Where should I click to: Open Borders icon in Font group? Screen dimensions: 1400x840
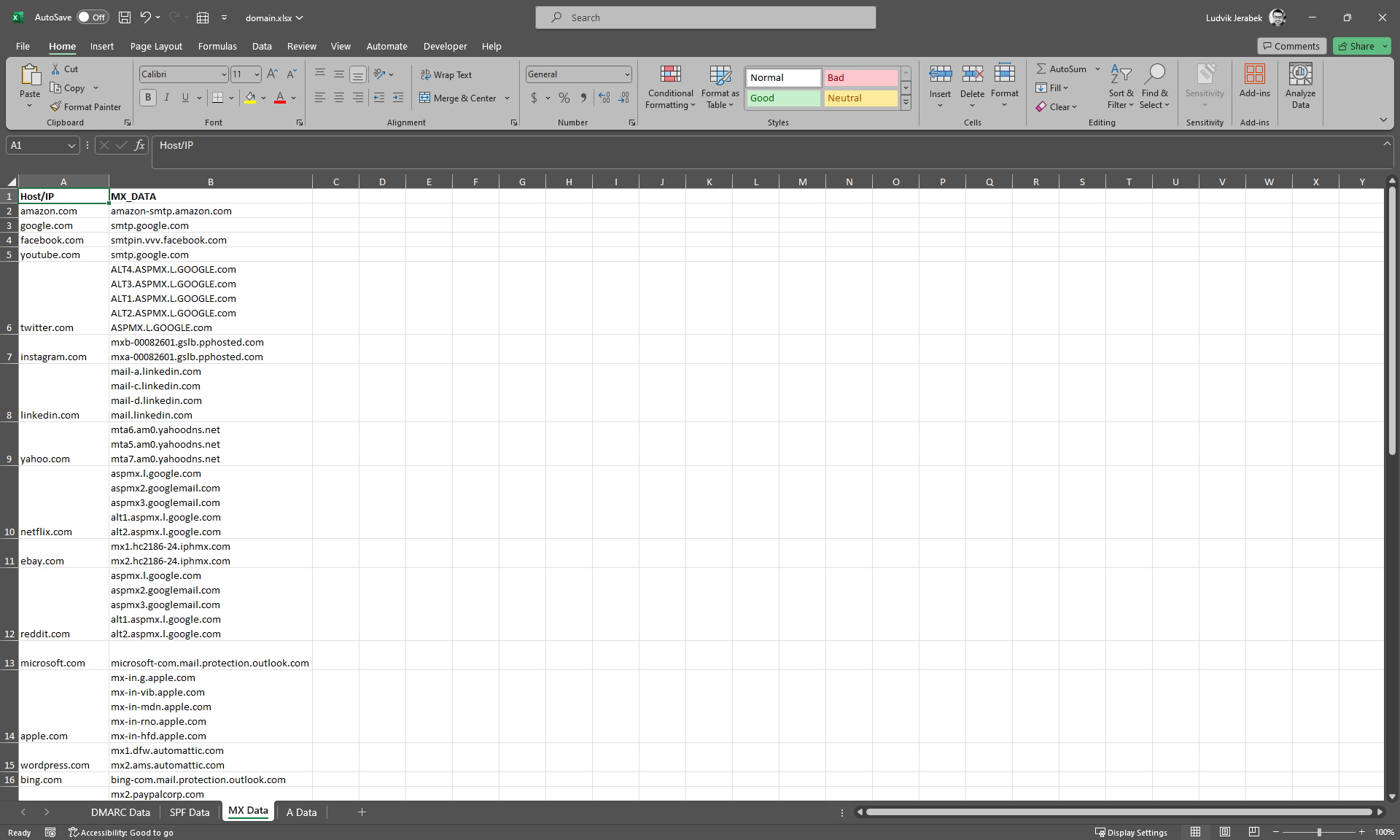217,98
